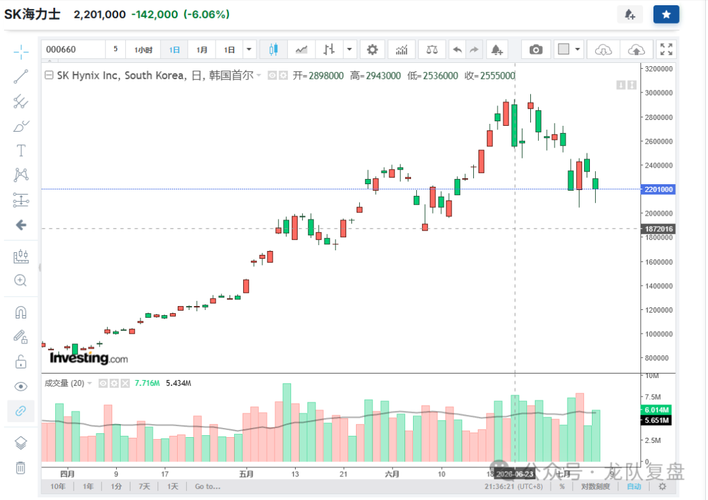Screen dimensions: 708x500
Task: Toggle logarithmic scale 对数刻度
Action: 595,486
